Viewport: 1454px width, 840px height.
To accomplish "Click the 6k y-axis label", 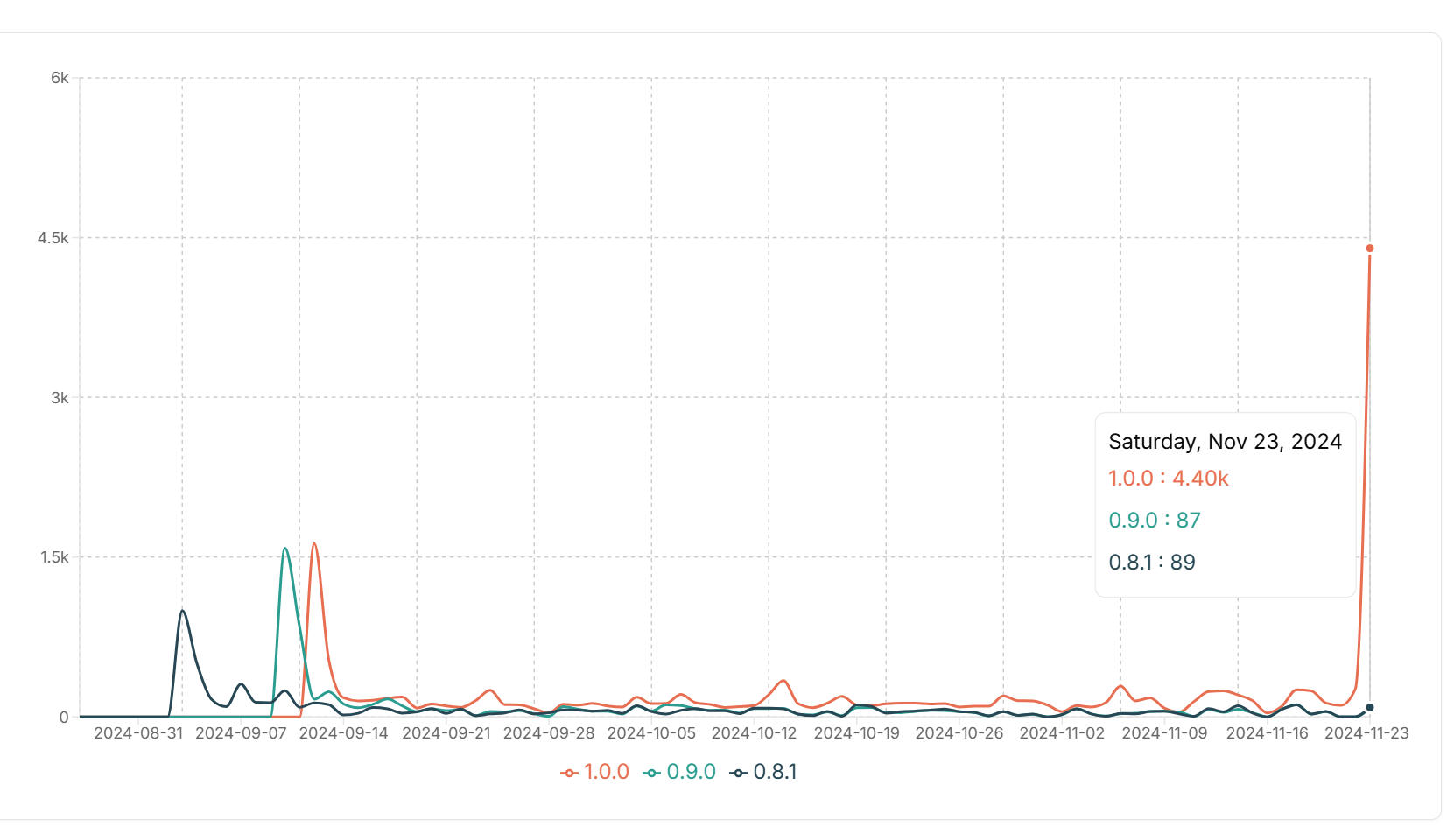I will point(60,78).
